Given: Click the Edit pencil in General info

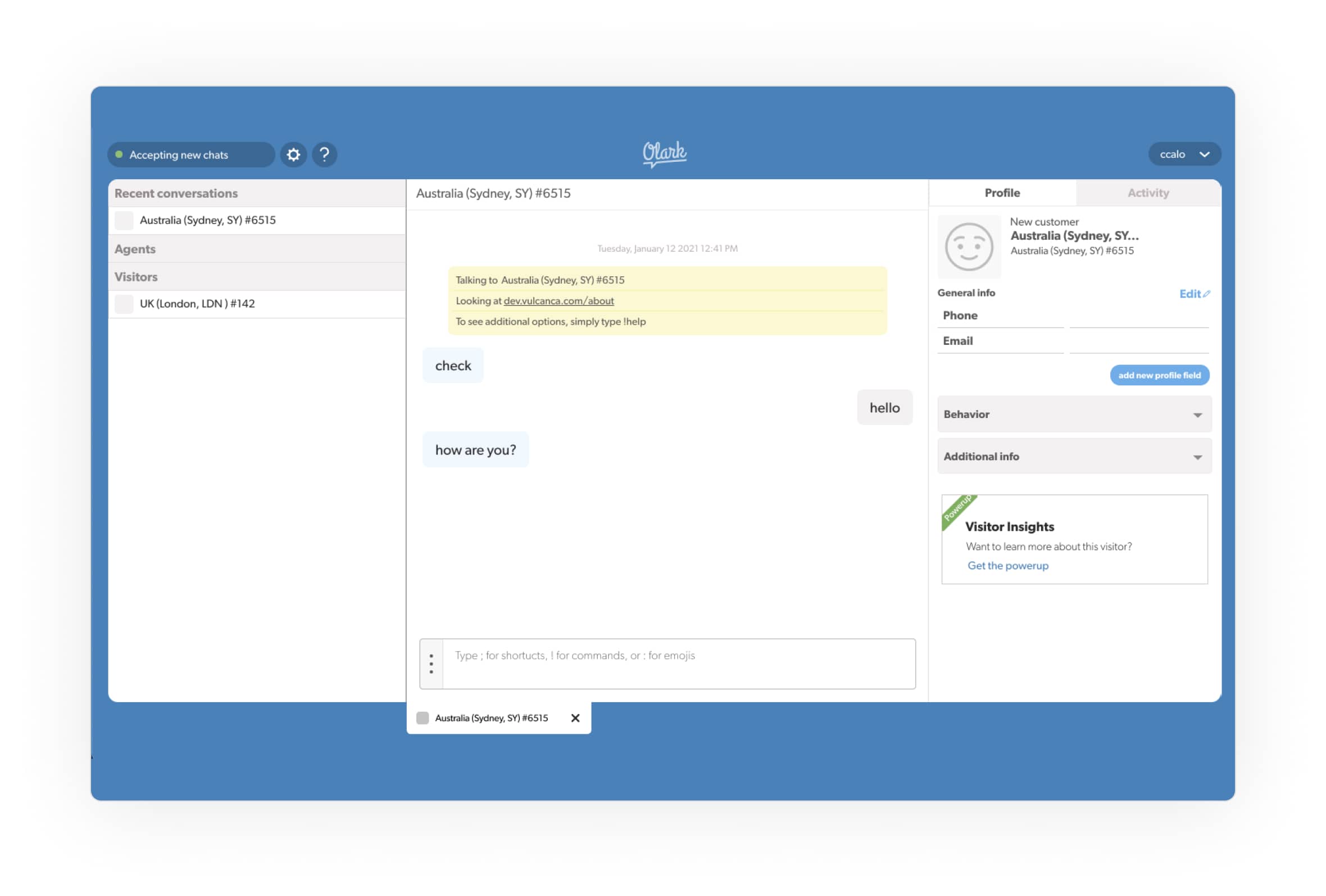Looking at the screenshot, I should click(x=1194, y=294).
